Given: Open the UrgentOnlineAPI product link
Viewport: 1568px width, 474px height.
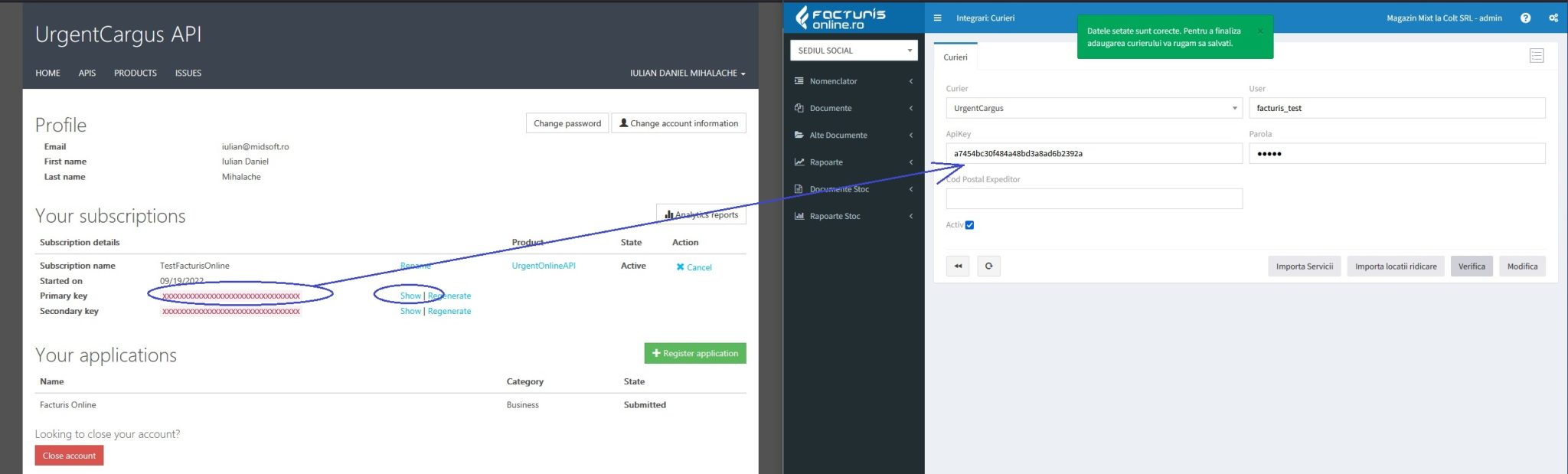Looking at the screenshot, I should point(544,266).
